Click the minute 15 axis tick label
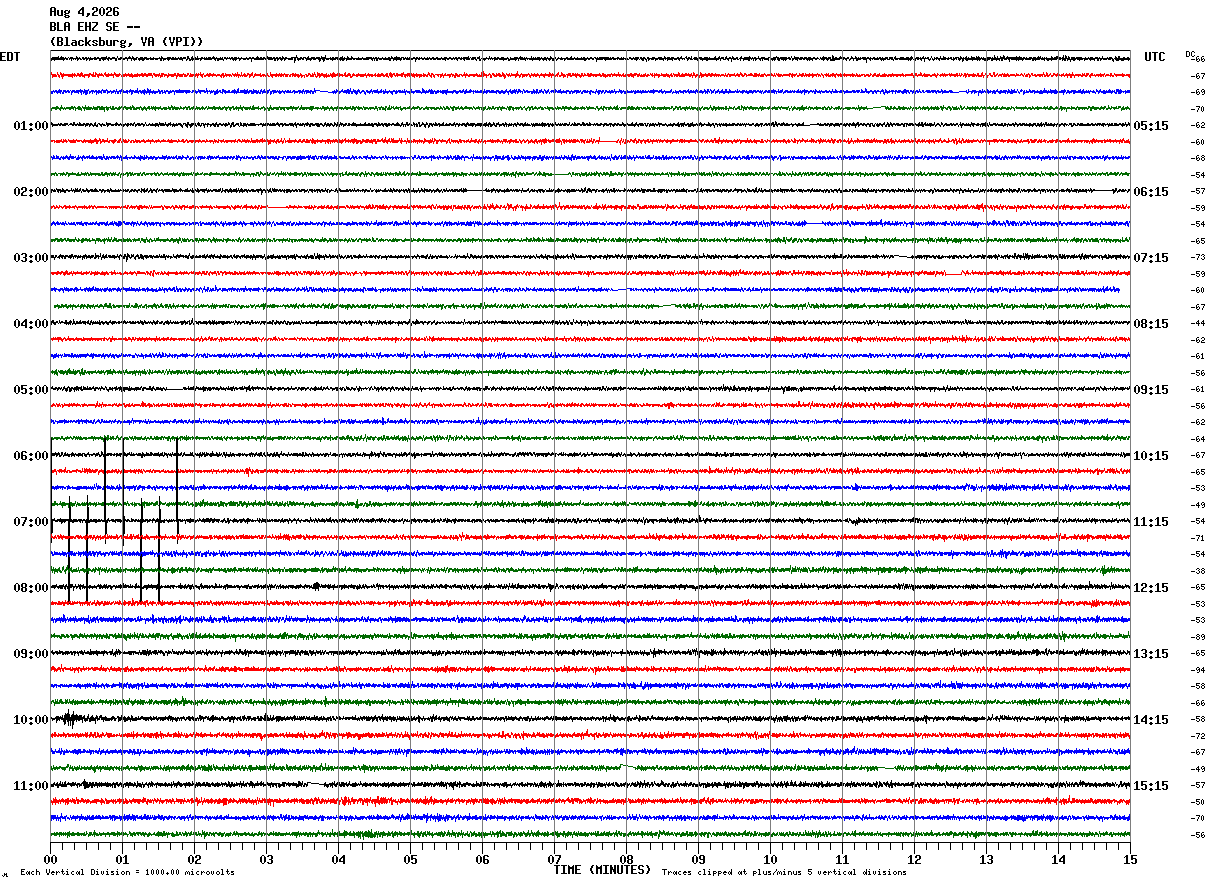Viewport: 1210px width, 886px height. tap(1130, 859)
